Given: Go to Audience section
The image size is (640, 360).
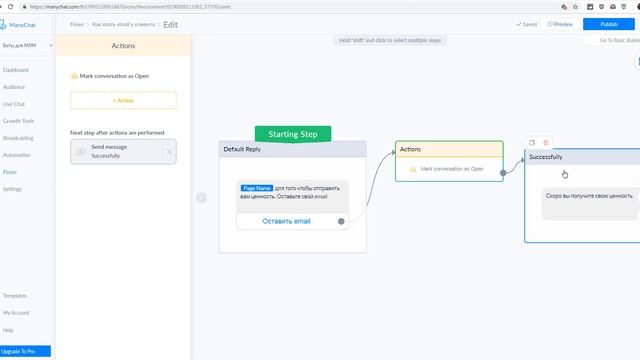Looking at the screenshot, I should 14,87.
